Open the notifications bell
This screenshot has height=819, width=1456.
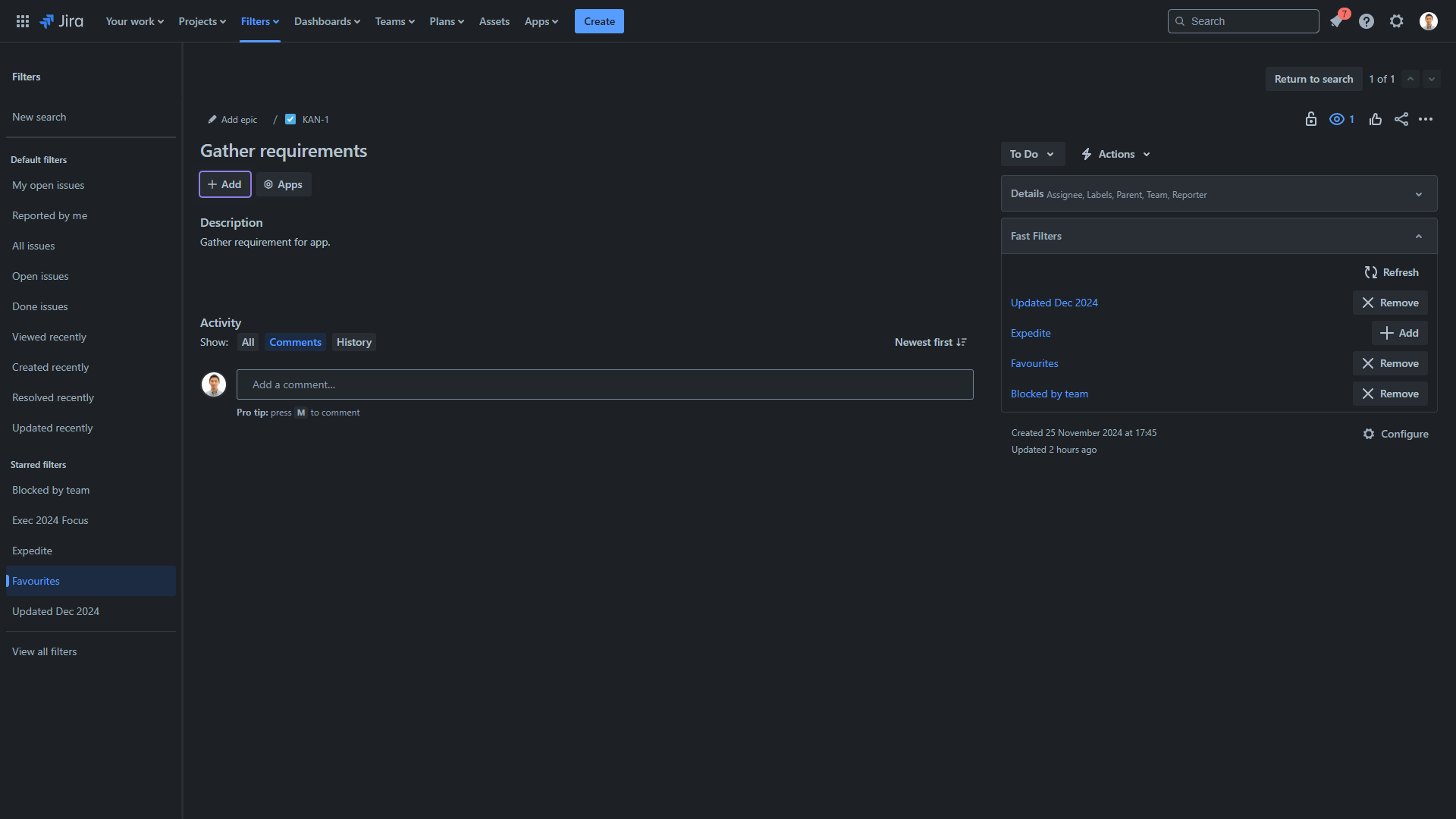1336,21
